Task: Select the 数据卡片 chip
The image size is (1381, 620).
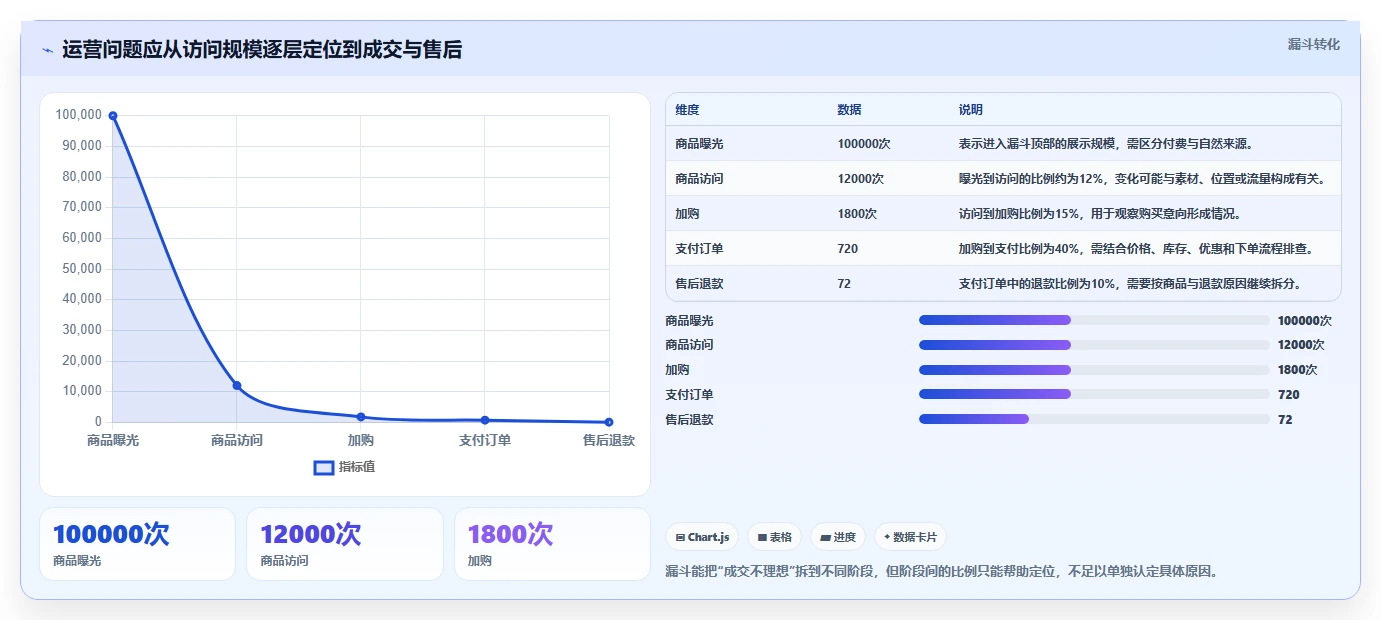Action: pyautogui.click(x=910, y=537)
